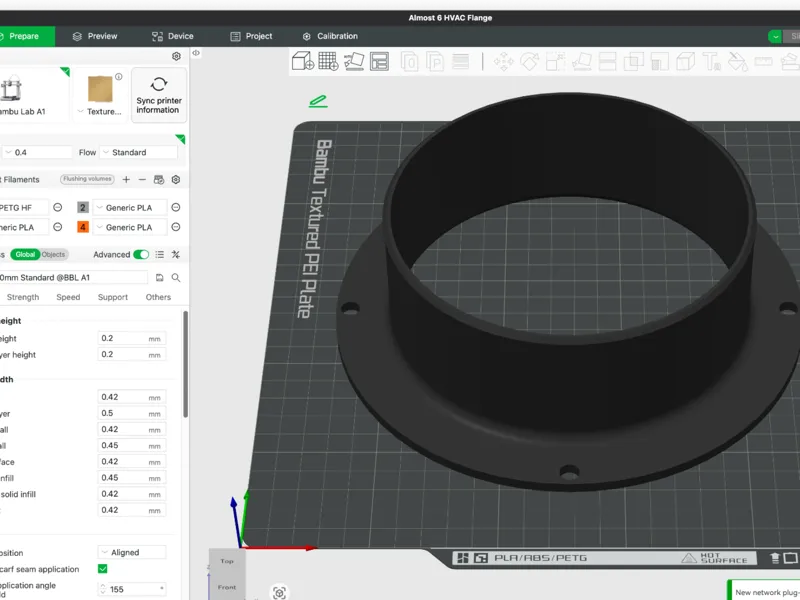Open filament 2 Generic PLA dropdown
This screenshot has height=600, width=800.
coord(130,208)
